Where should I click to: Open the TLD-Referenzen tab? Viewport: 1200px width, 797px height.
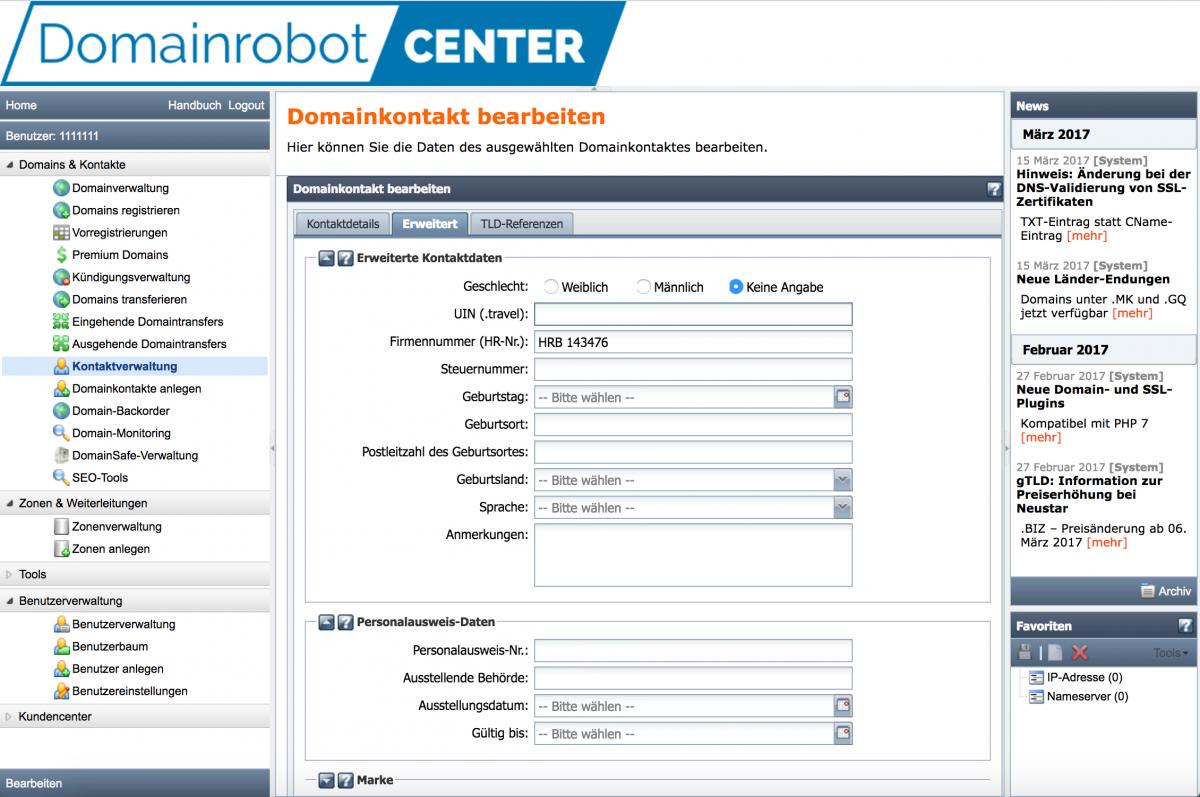pos(521,224)
